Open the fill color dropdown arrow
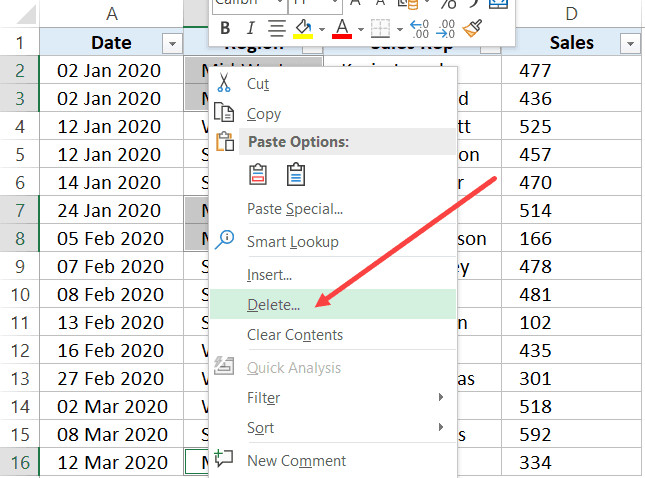Viewport: 645px width, 478px height. tap(322, 28)
